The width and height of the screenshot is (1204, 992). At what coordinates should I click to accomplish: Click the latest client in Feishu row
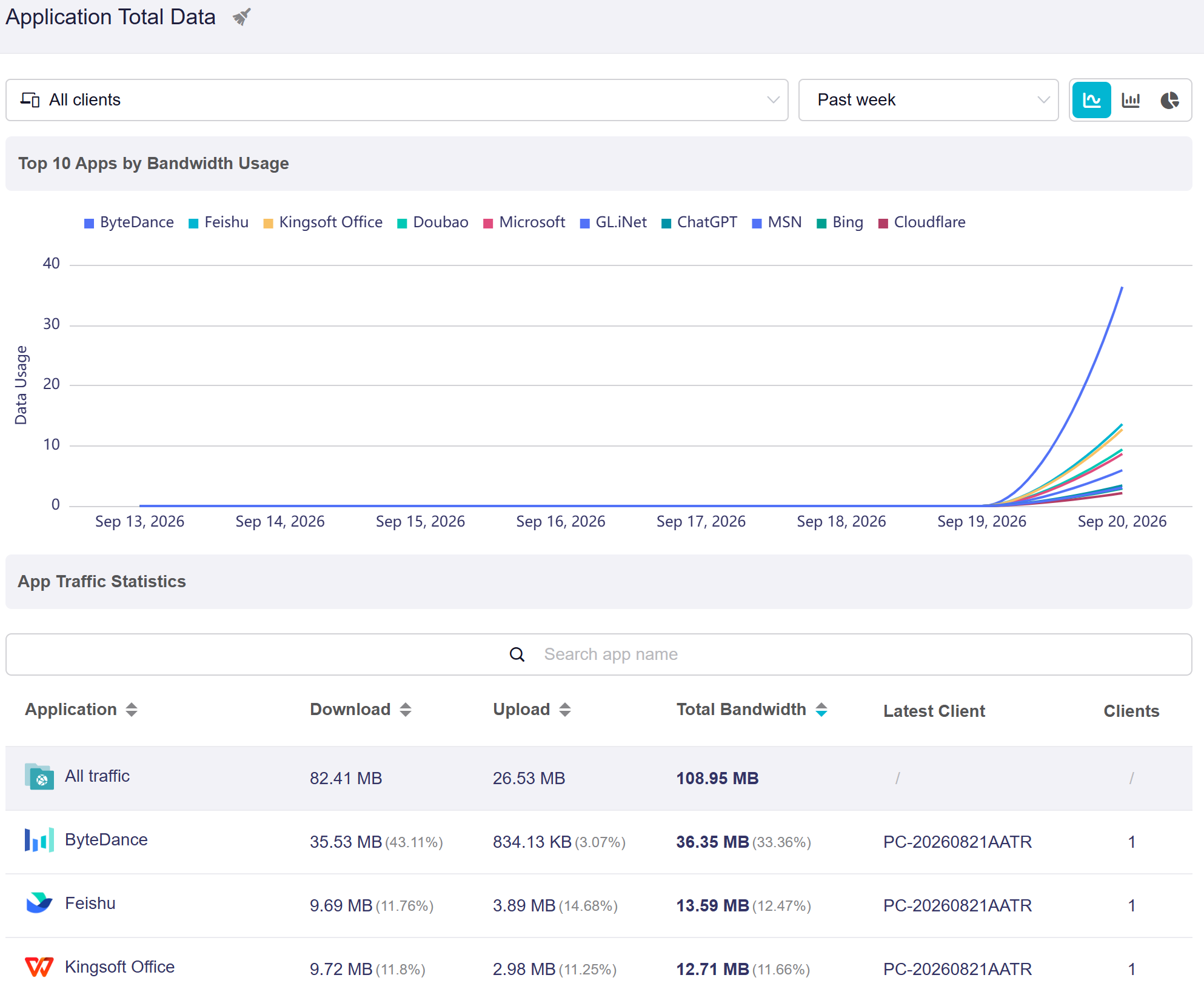coord(958,906)
